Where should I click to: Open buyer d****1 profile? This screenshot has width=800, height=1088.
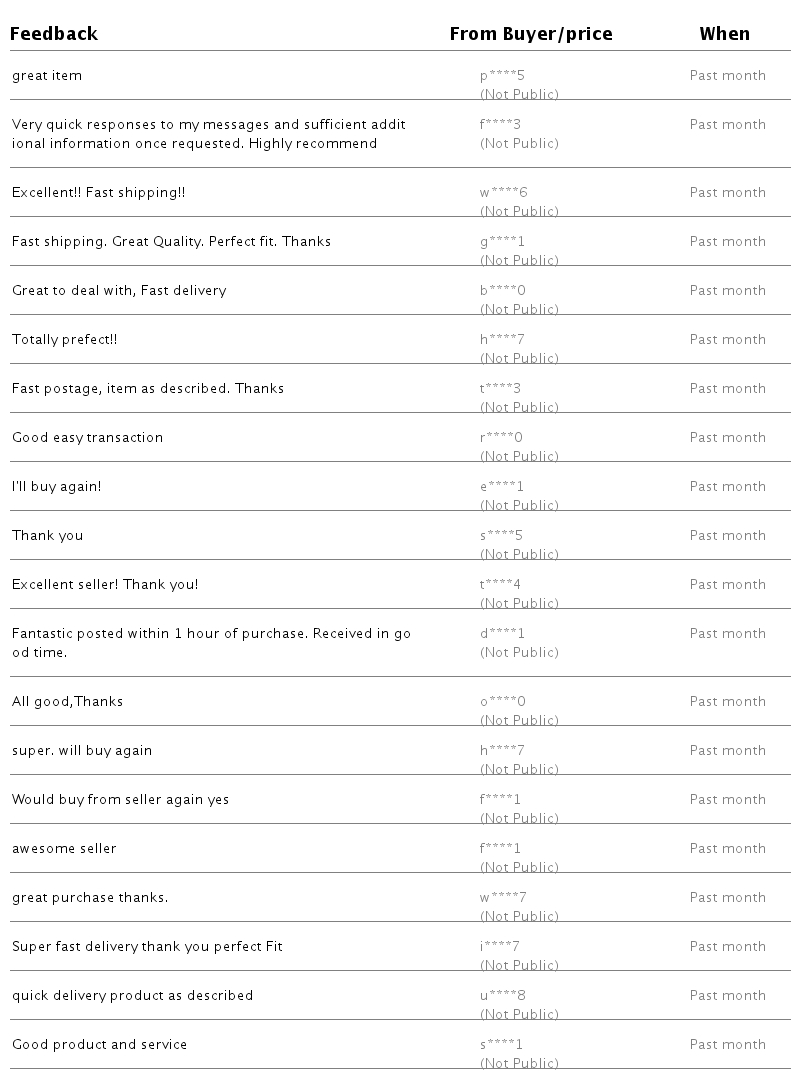click(502, 634)
